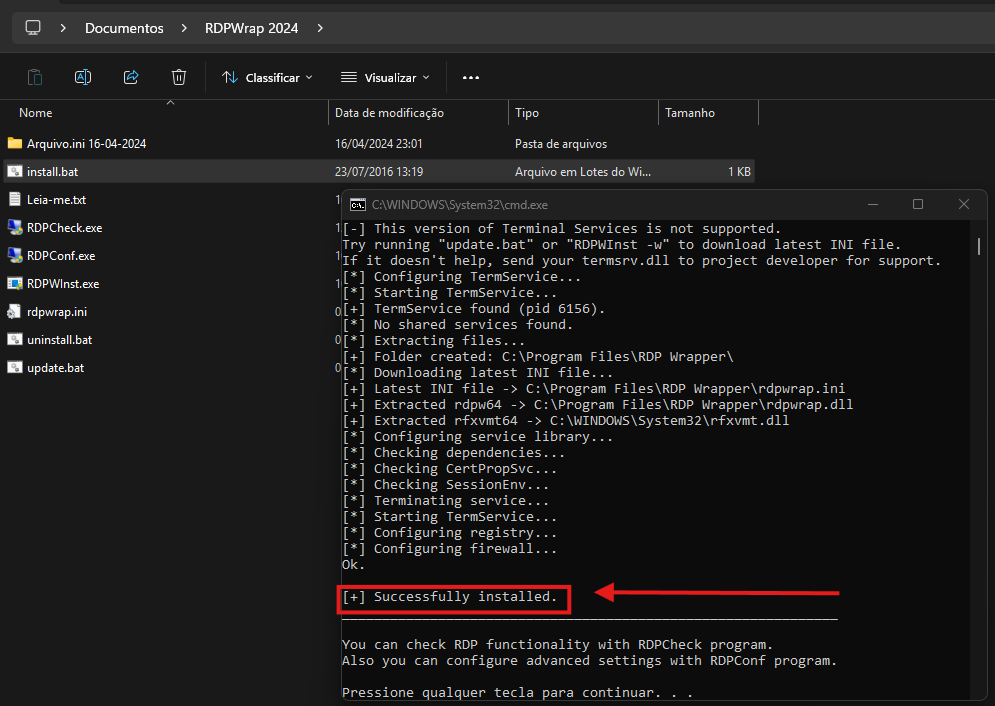The image size is (995, 706).
Task: Expand chevron after RDPWrap 2024 breadcrumb
Action: coord(320,28)
